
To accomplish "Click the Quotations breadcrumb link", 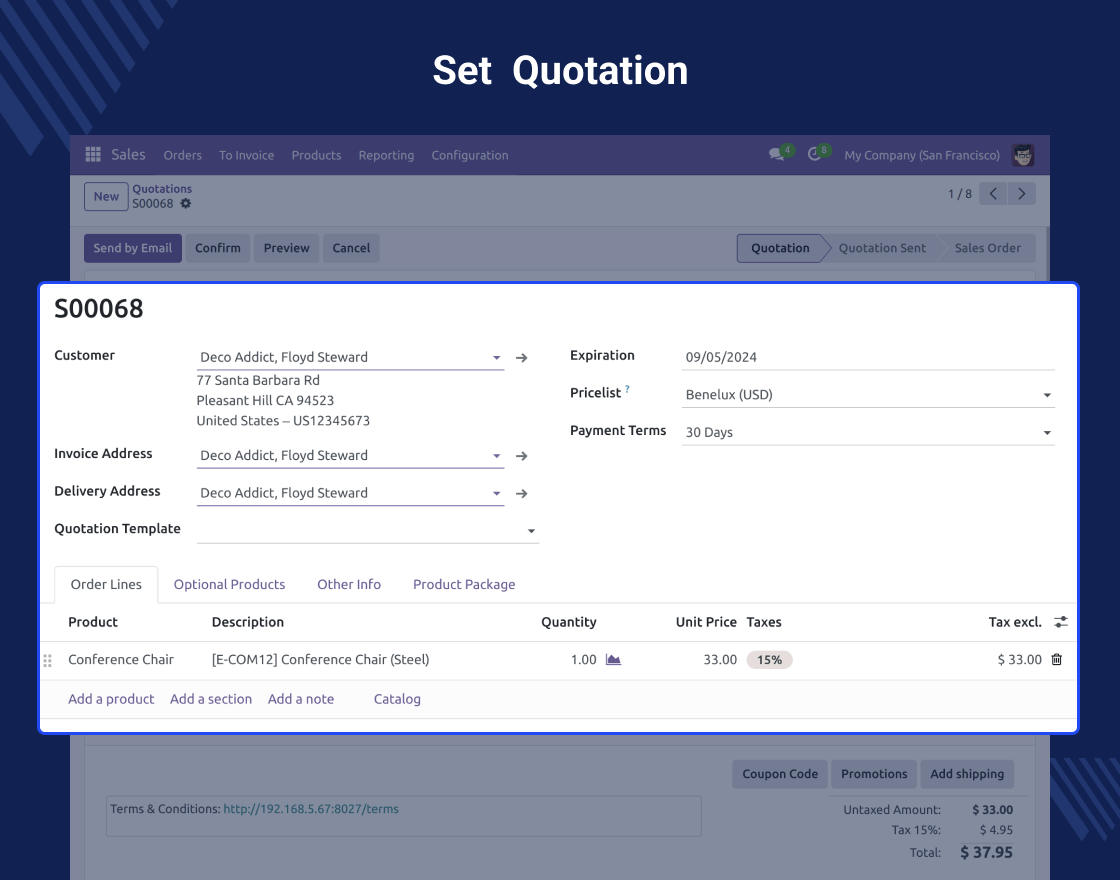I will (x=162, y=189).
